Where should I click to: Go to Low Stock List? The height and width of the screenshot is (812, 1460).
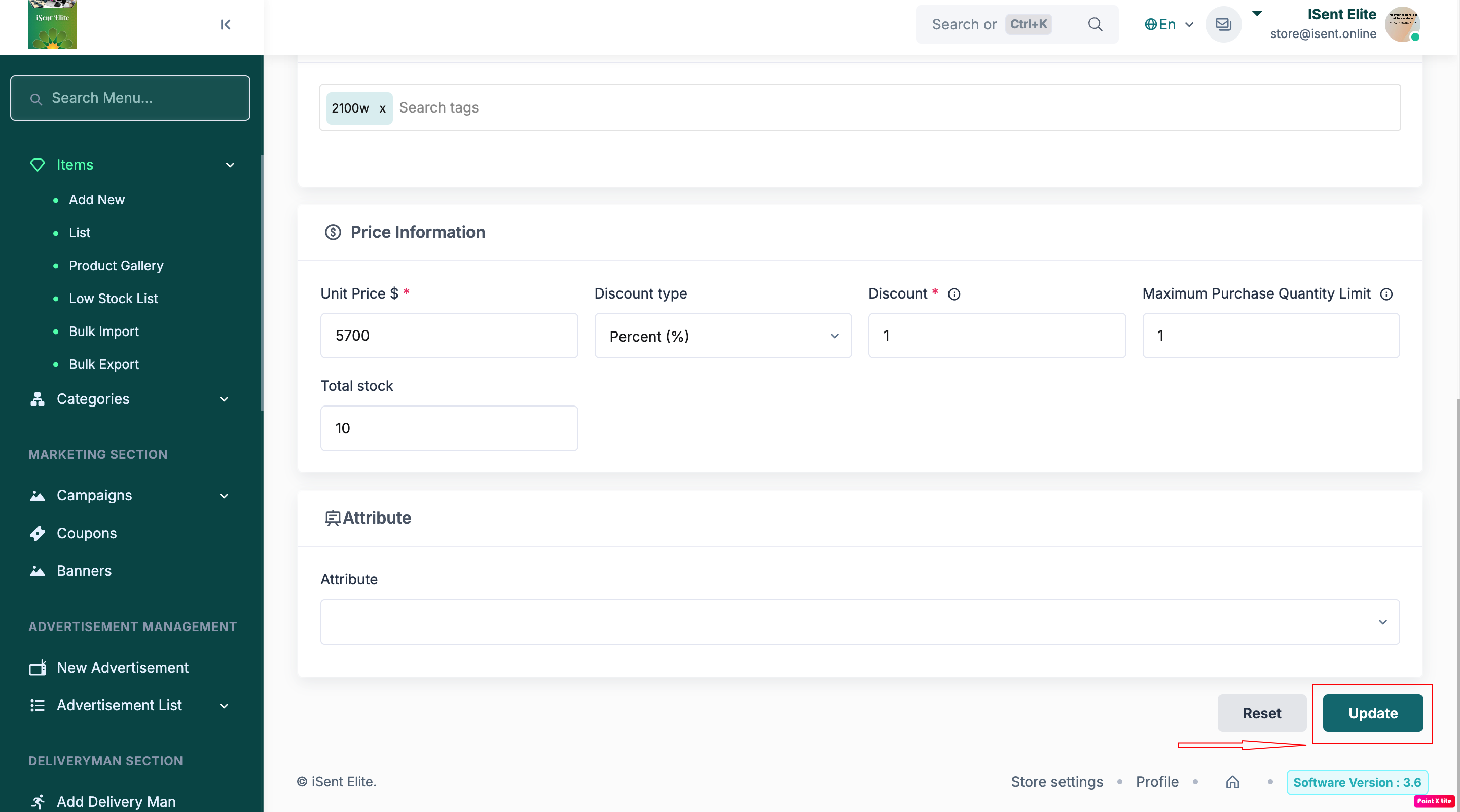tap(114, 298)
